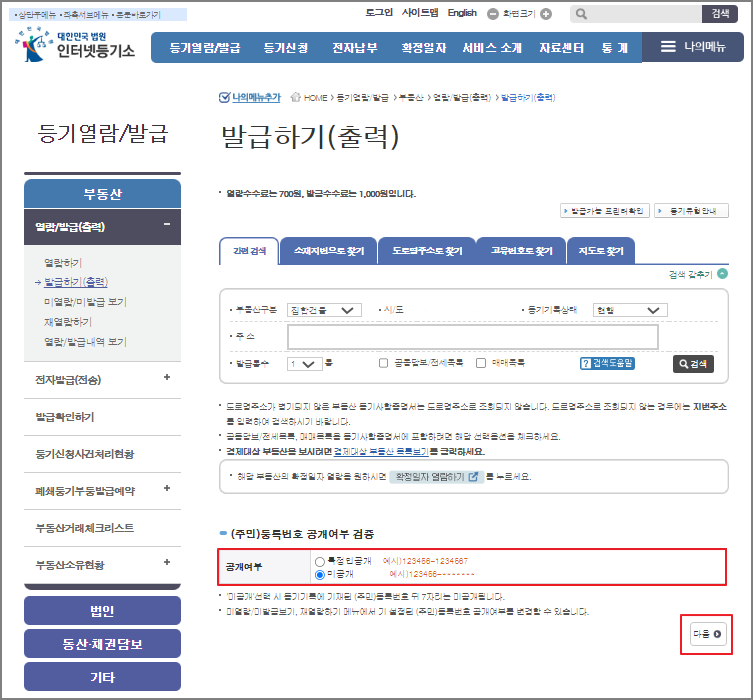Switch to 간편 검색 tab
The width and height of the screenshot is (753, 700).
pos(249,251)
